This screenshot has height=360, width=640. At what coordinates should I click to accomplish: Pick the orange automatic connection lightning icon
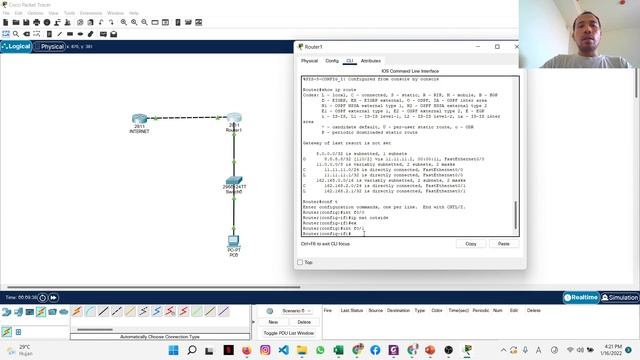coord(77,311)
